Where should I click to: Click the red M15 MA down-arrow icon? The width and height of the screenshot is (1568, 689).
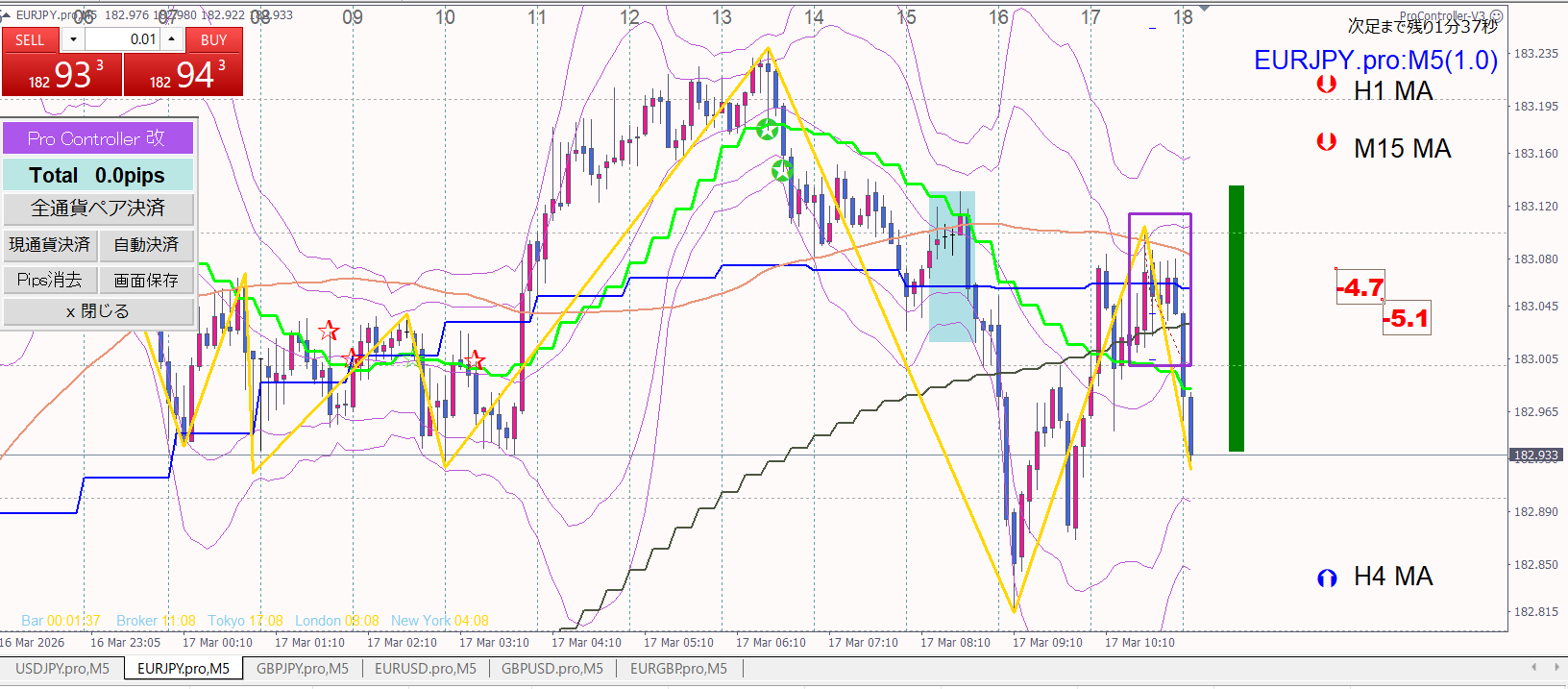(1326, 142)
